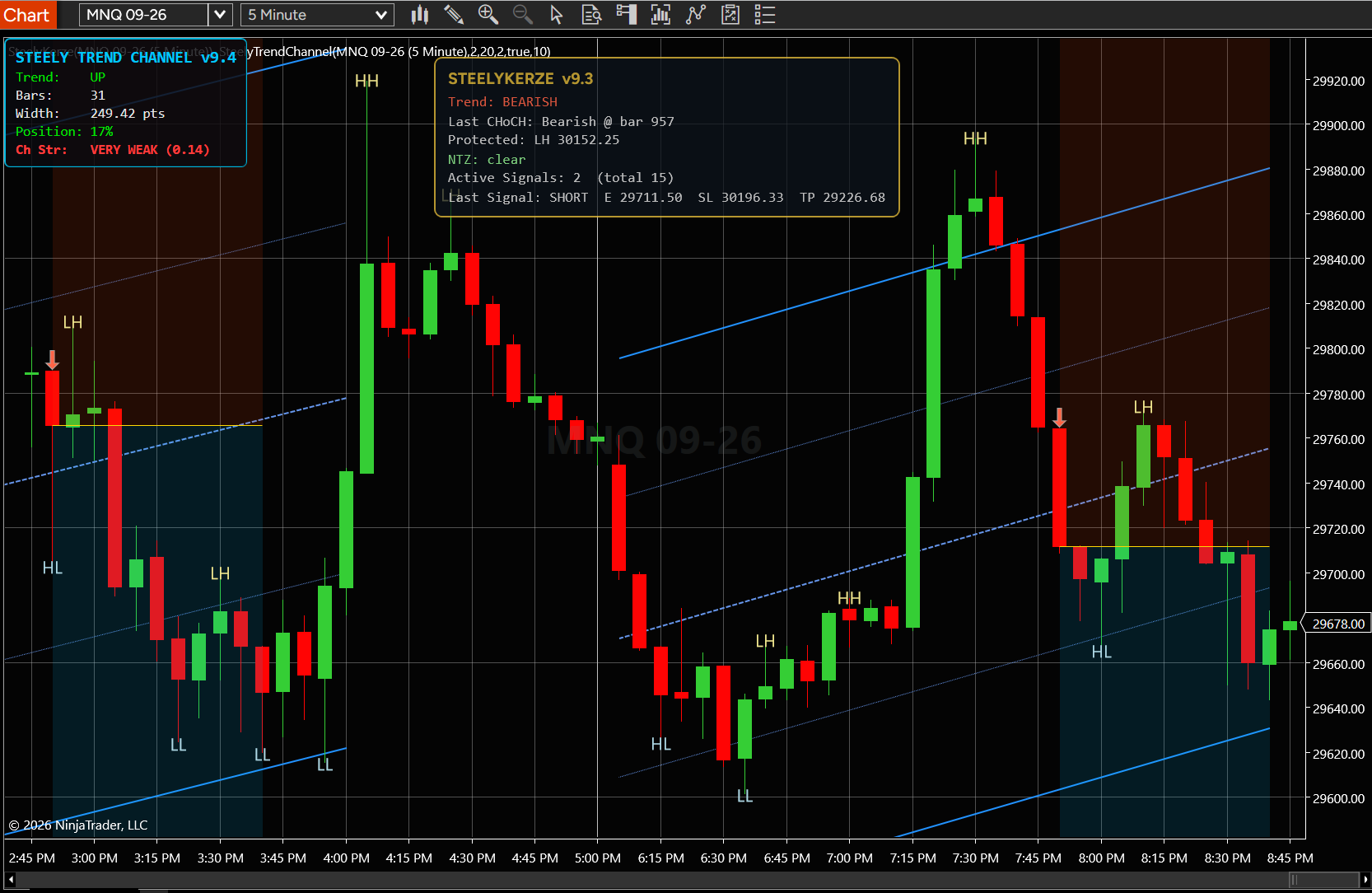Click the STEELY TREND CHANNEL v9.4 title
Screen dimensions: 1372x893
pos(126,57)
